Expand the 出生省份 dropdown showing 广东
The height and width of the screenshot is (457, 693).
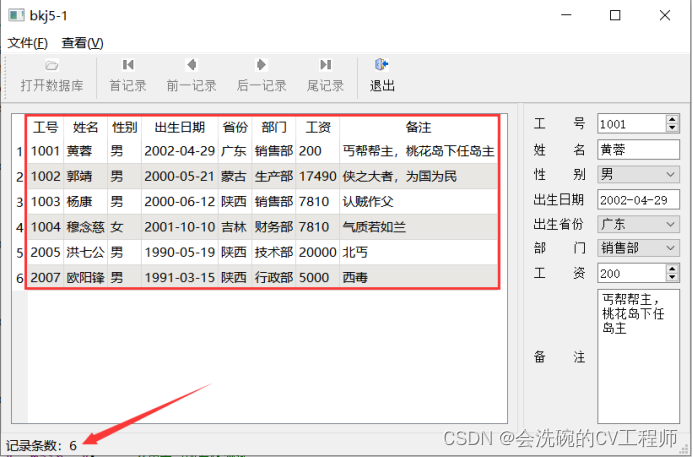coord(638,224)
